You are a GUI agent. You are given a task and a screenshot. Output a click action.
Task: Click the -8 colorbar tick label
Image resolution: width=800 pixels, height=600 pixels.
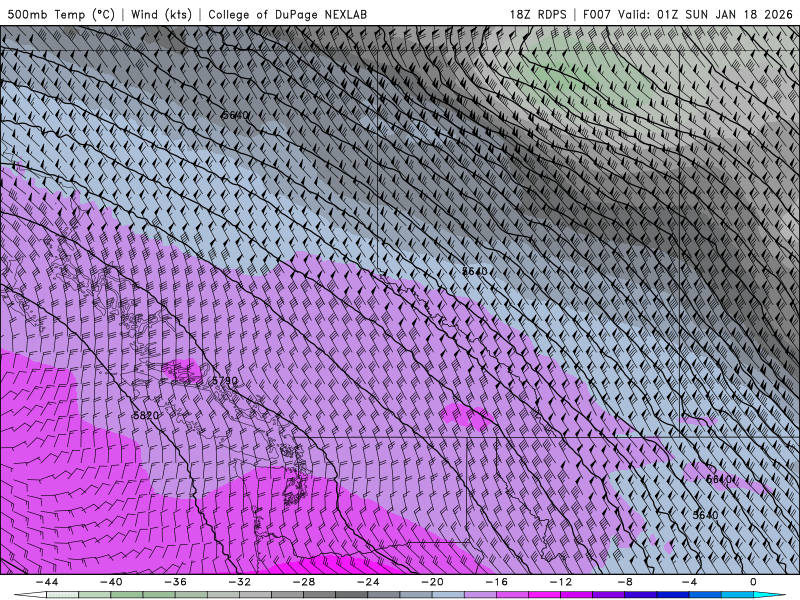[x=626, y=582]
